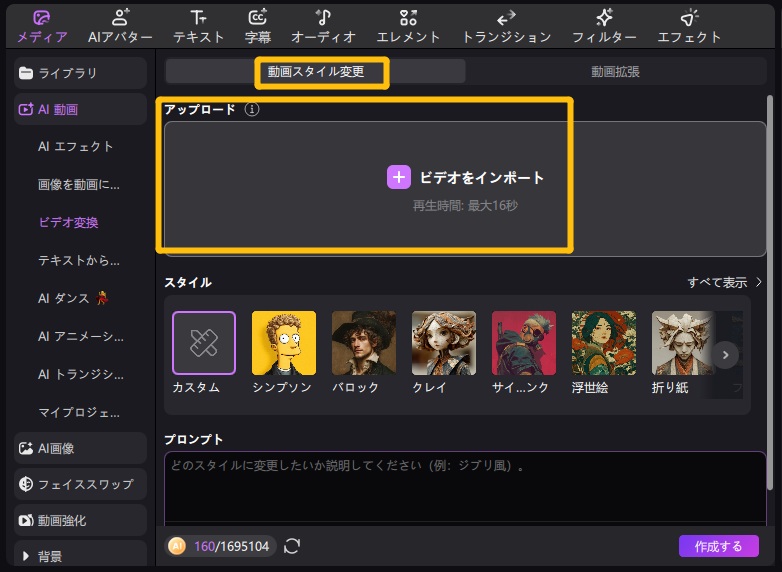Expand すべて表示 to show all styles
Screen dimensions: 782x572
click(x=724, y=283)
